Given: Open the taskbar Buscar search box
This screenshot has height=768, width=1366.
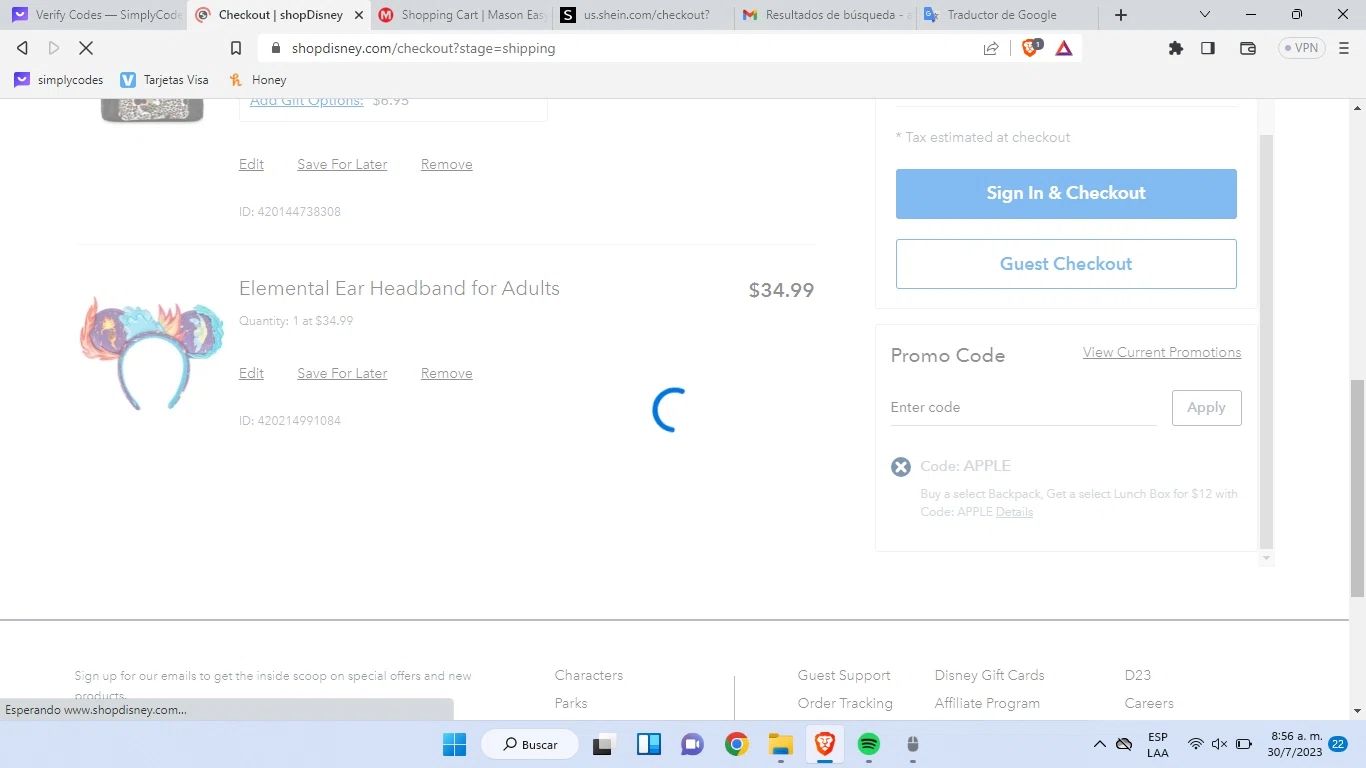Looking at the screenshot, I should (x=530, y=744).
